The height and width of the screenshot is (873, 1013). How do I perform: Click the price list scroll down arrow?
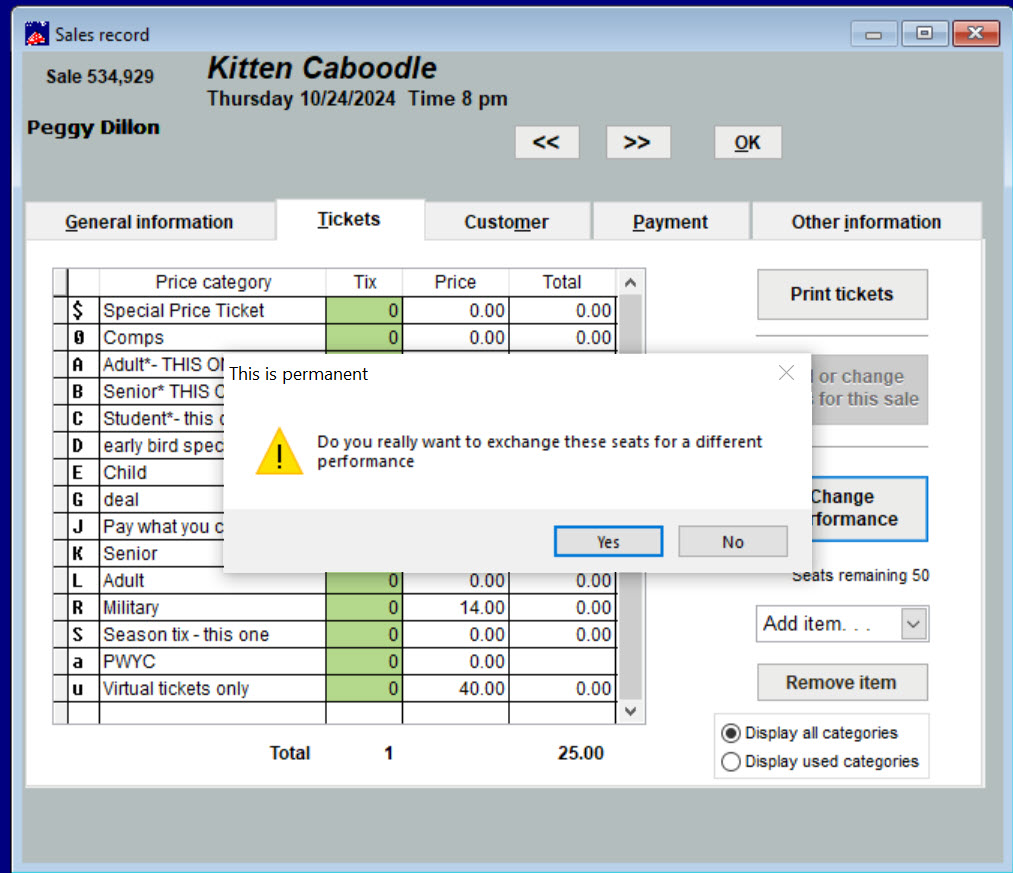point(631,711)
